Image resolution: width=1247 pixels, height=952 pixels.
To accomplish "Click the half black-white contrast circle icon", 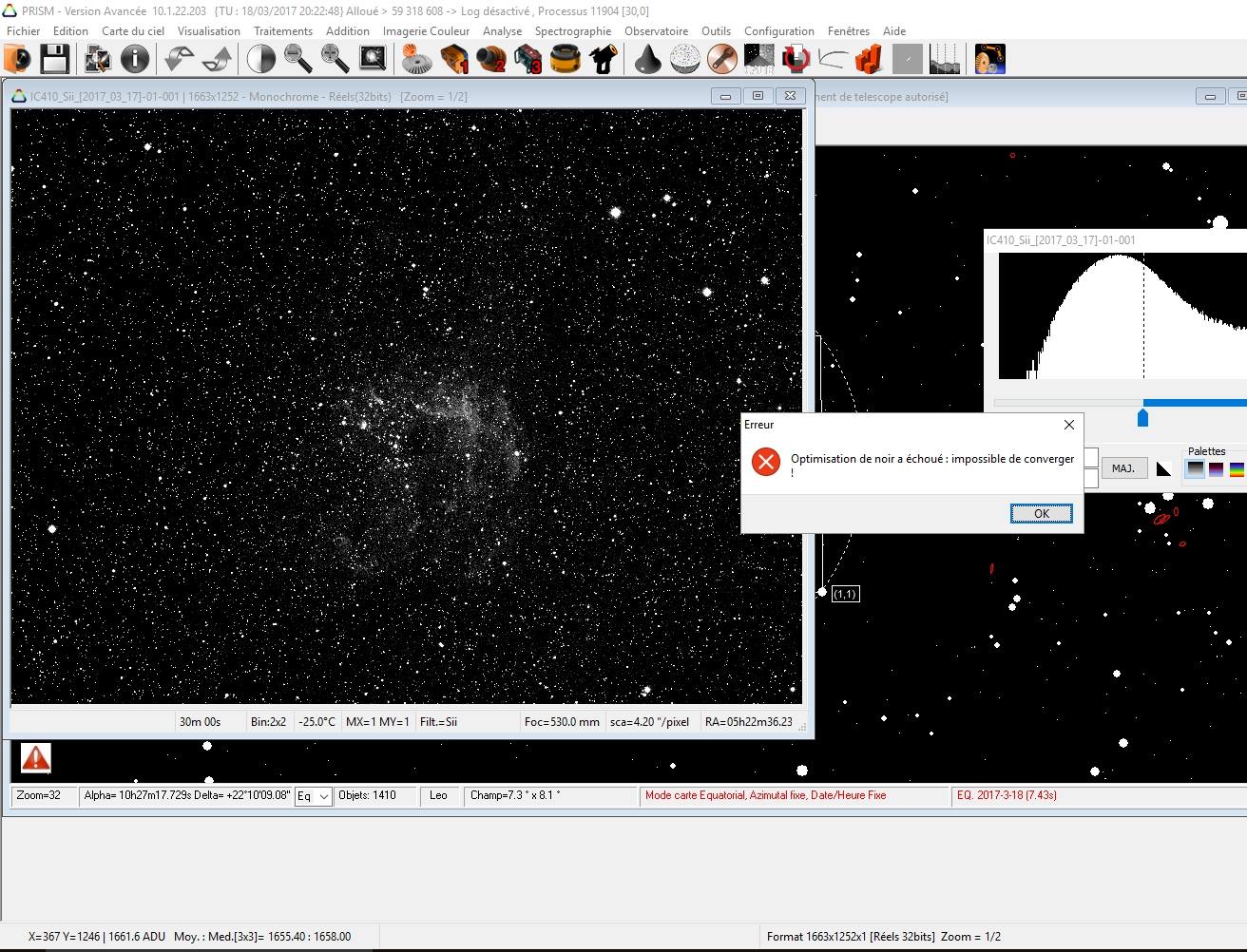I will (x=260, y=59).
